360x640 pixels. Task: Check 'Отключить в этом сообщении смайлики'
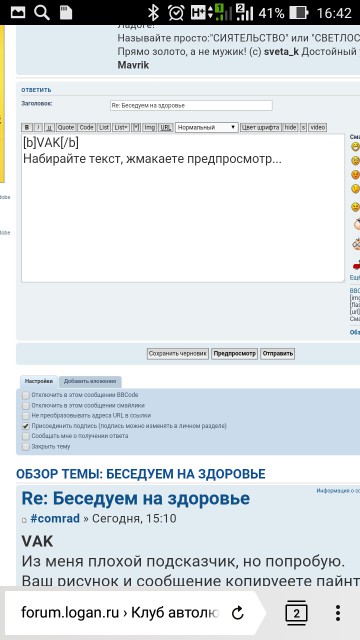point(26,405)
